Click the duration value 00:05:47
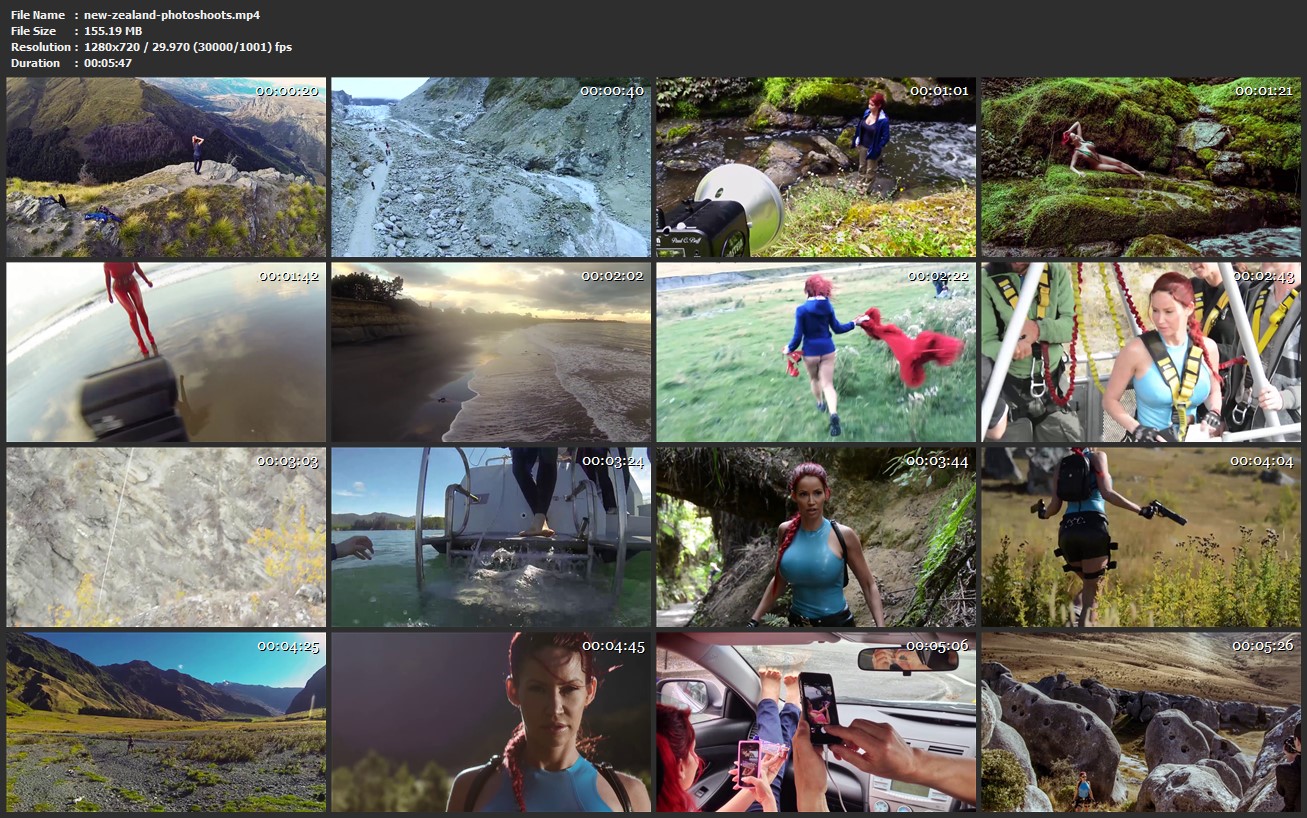Viewport: 1307px width, 818px height. (108, 63)
